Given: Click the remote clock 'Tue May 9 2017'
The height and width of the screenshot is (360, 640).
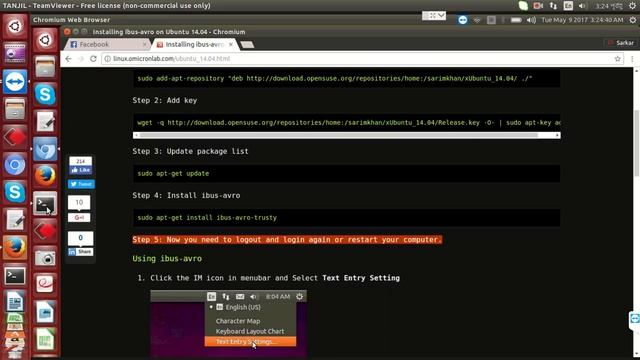Looking at the screenshot, I should [582, 20].
